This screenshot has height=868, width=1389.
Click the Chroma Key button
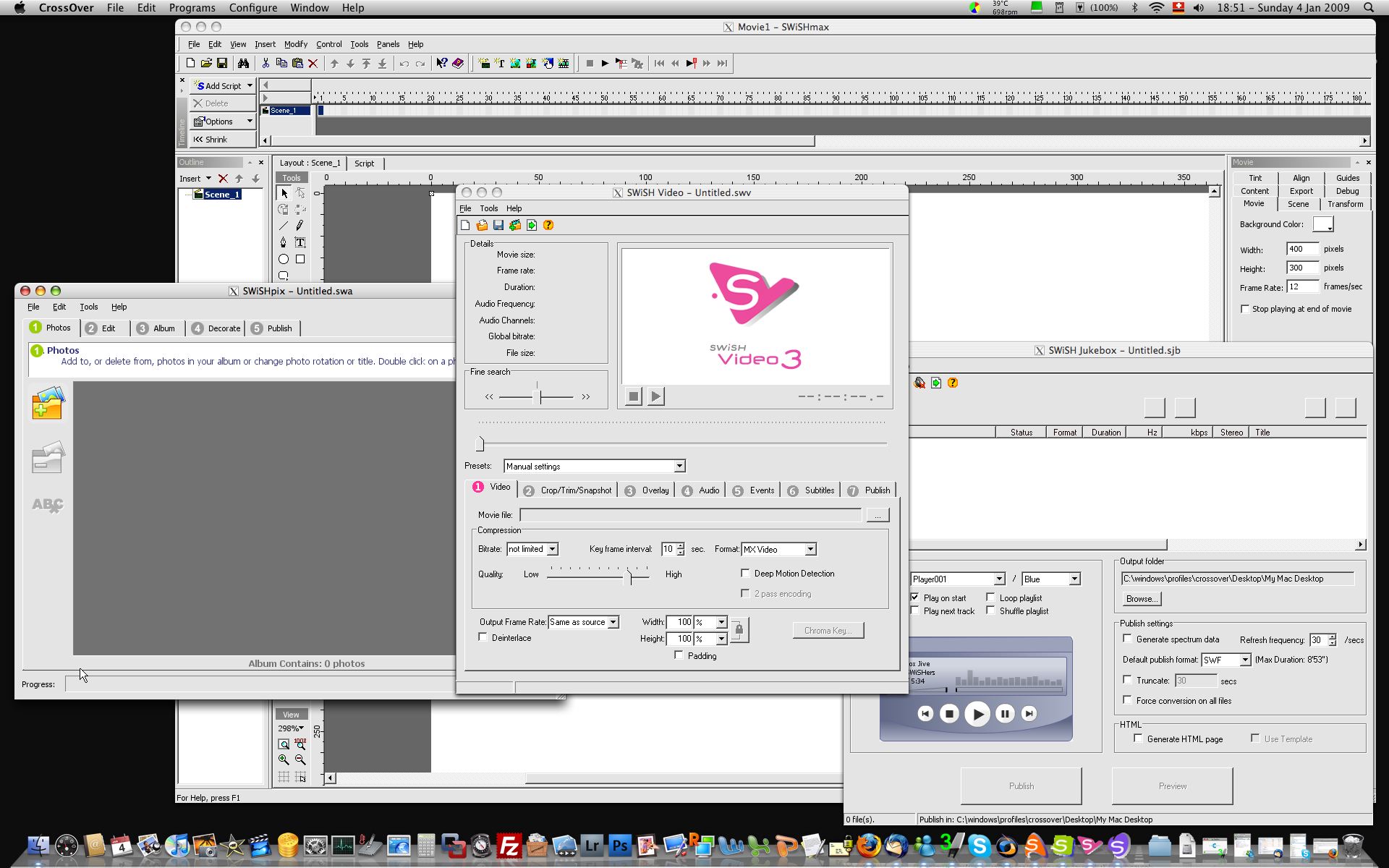click(x=828, y=631)
